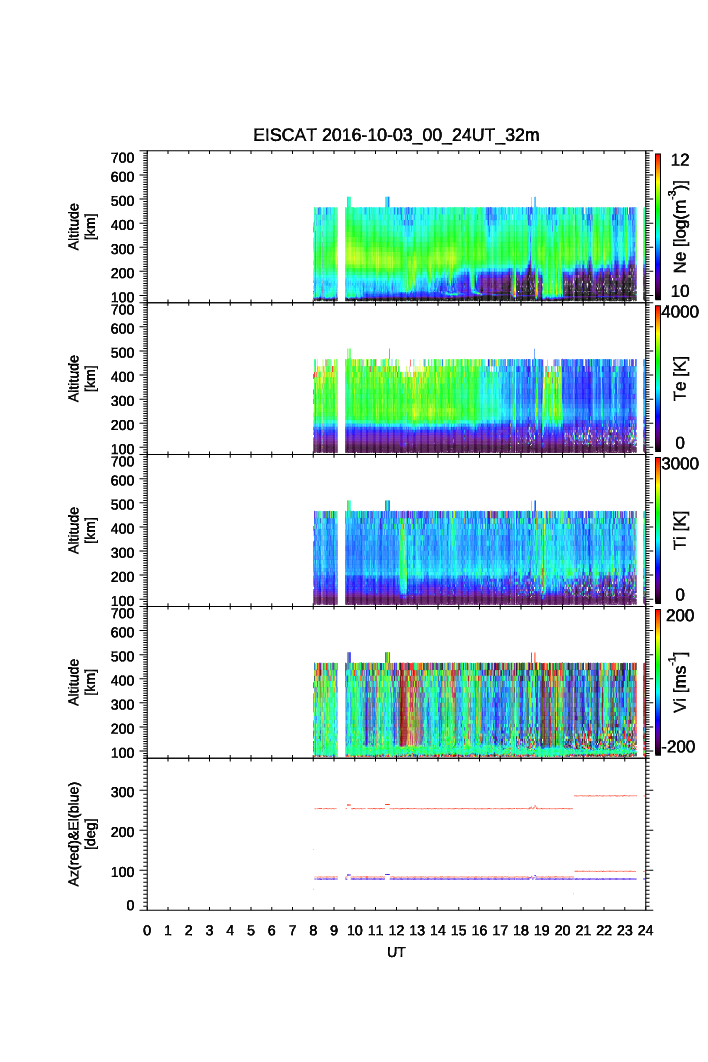Click the '300' tick on Az/El degree axis

coord(123,792)
